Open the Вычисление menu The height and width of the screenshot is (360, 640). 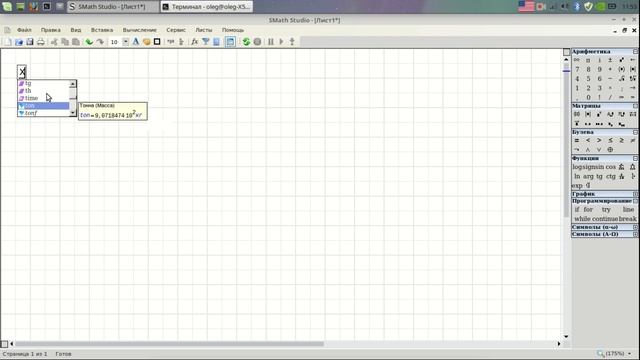(140, 30)
